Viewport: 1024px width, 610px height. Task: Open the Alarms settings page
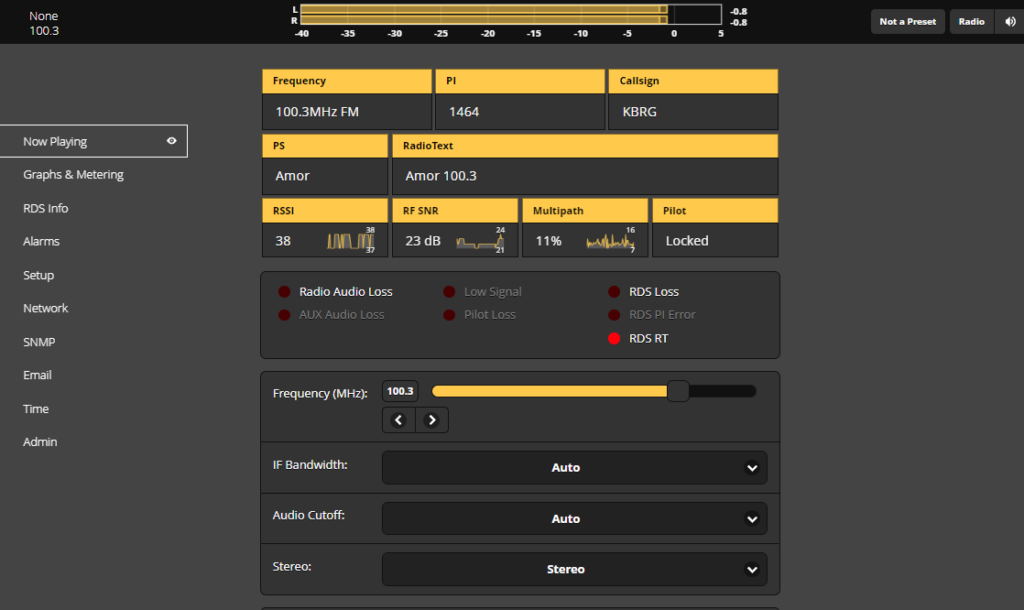coord(41,241)
